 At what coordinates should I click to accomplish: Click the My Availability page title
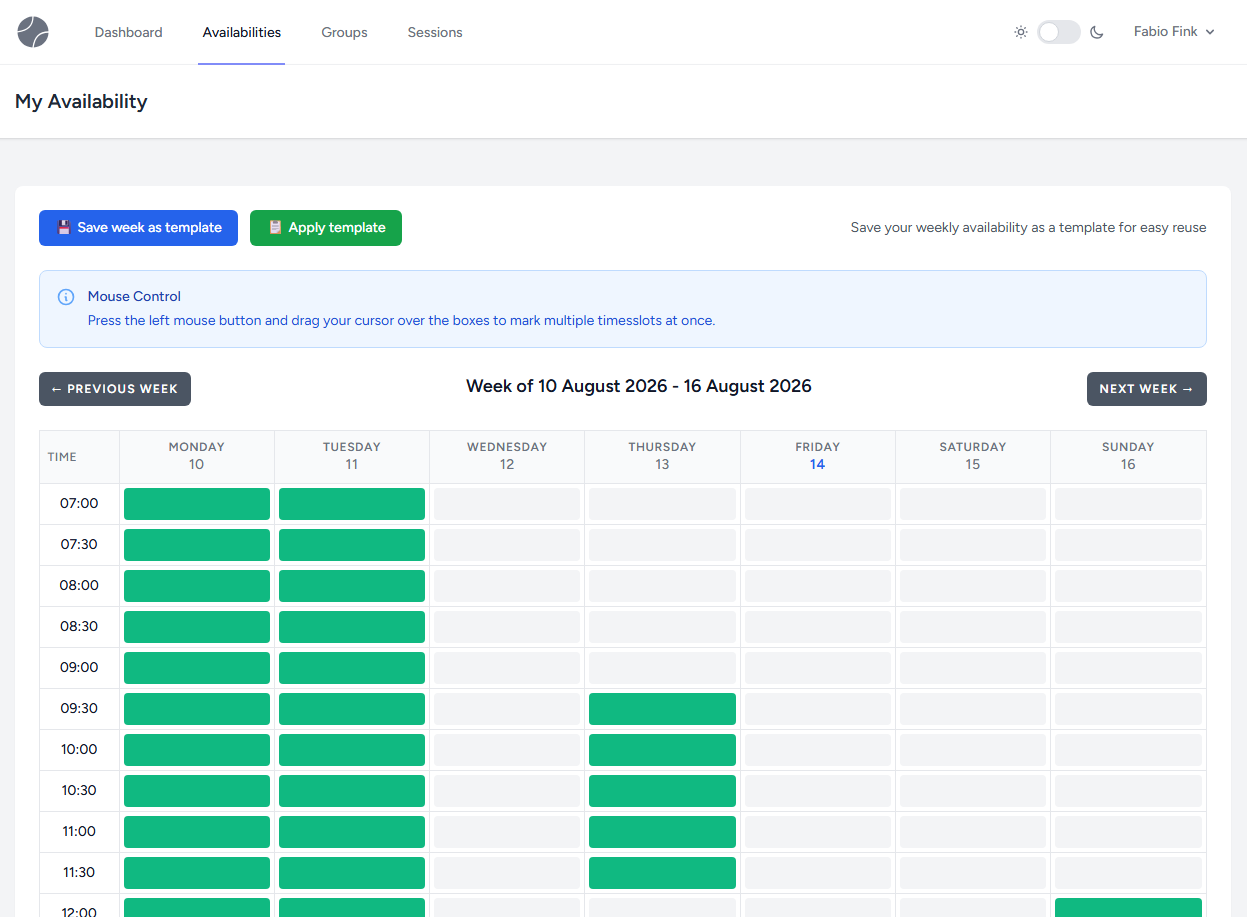point(81,102)
